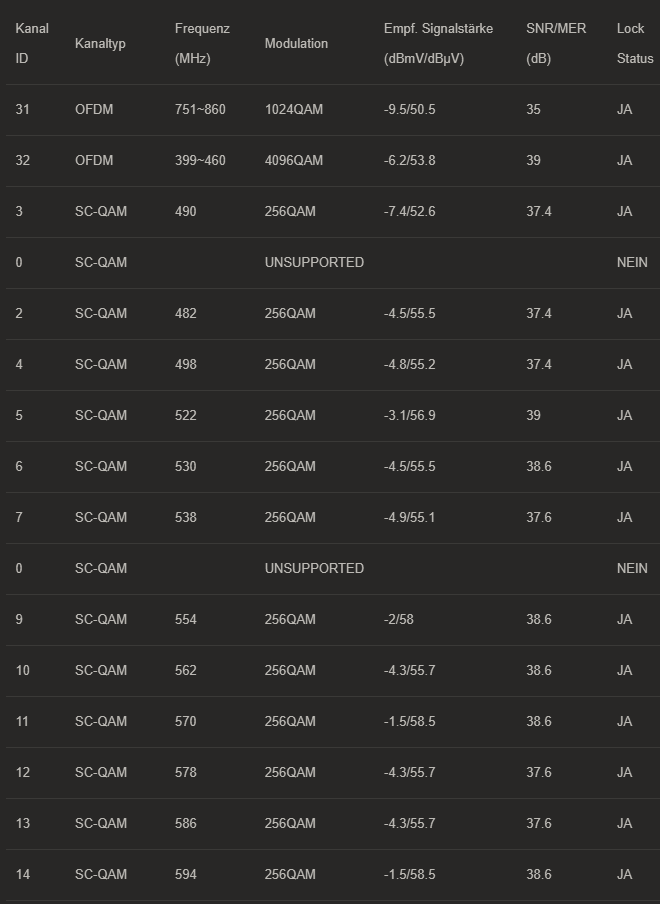Click the Frequenz (MHz) column header
660x904 pixels.
tap(202, 43)
